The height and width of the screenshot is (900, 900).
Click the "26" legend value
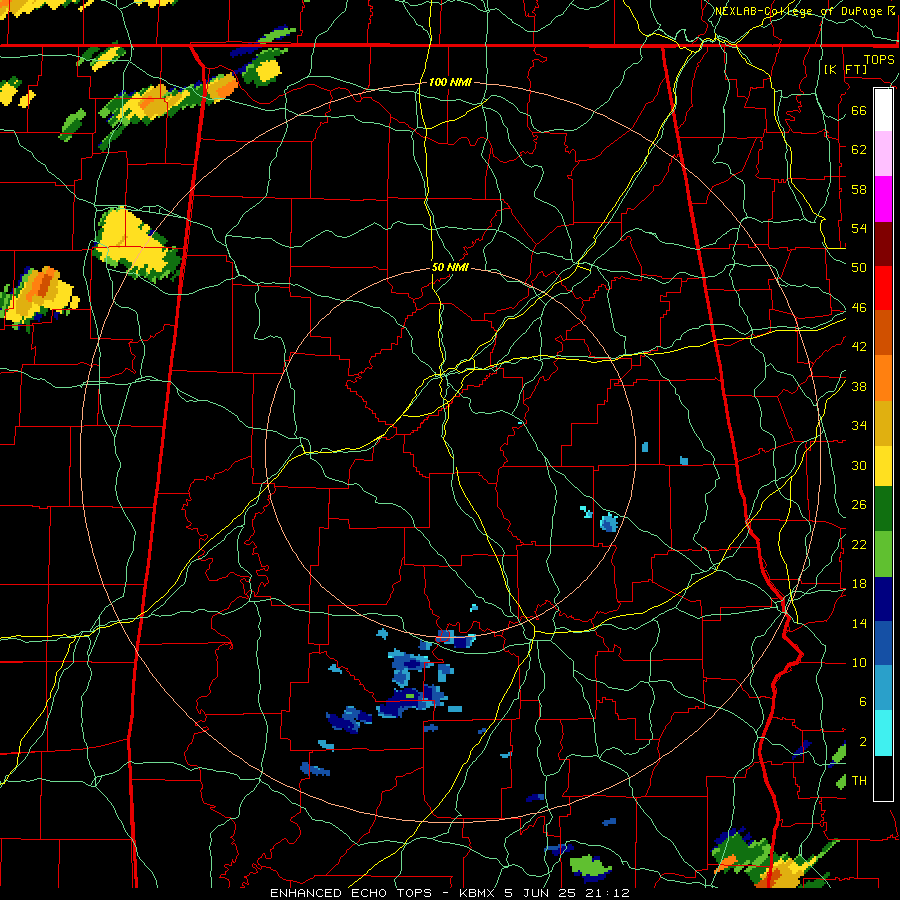pos(859,505)
